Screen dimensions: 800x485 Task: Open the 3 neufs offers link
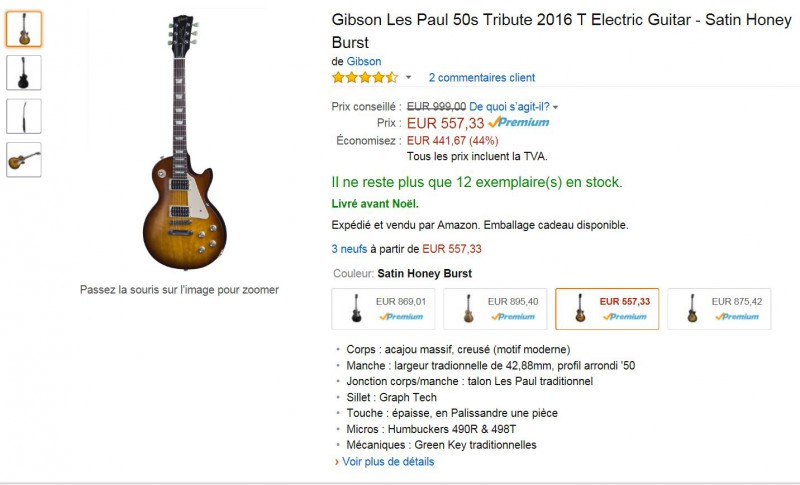(x=349, y=249)
